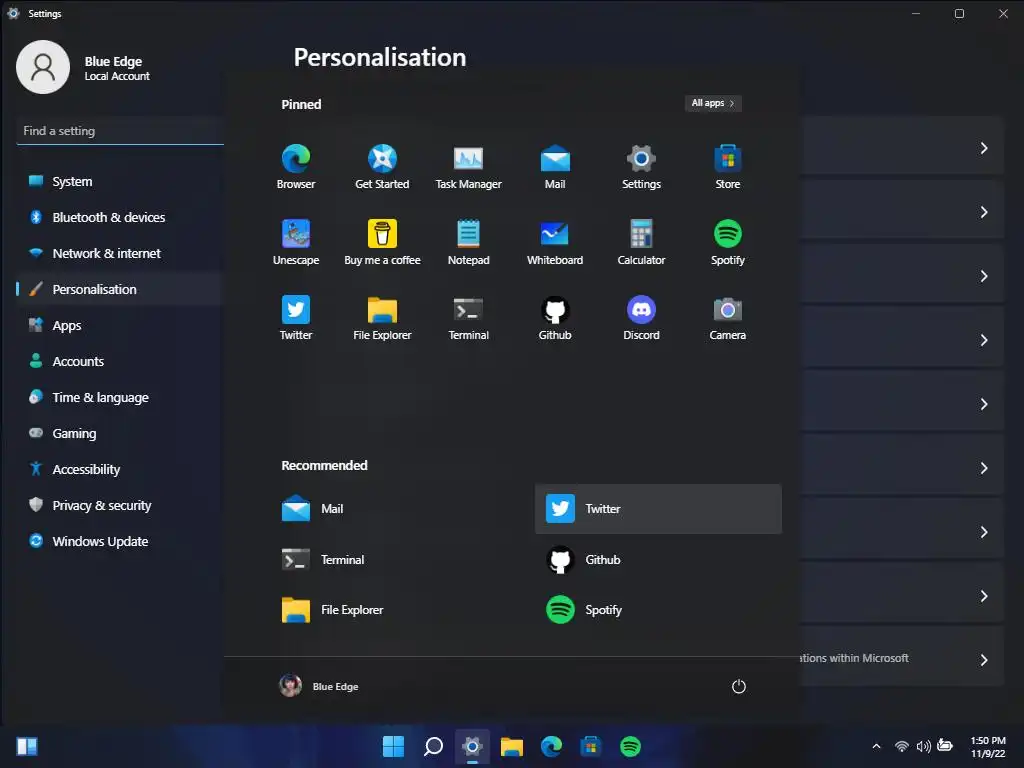Open Buy me a coffee app
Image resolution: width=1024 pixels, height=768 pixels.
[x=382, y=242]
